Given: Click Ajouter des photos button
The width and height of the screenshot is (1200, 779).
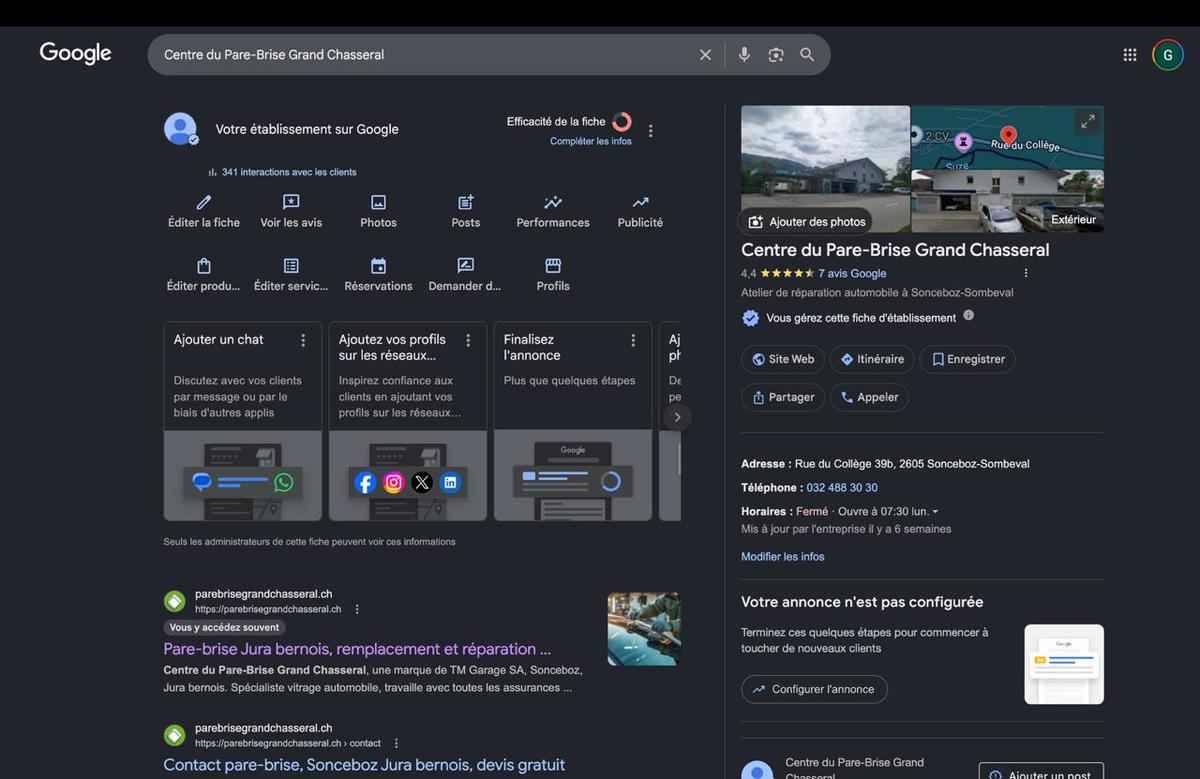Looking at the screenshot, I should click(x=805, y=221).
